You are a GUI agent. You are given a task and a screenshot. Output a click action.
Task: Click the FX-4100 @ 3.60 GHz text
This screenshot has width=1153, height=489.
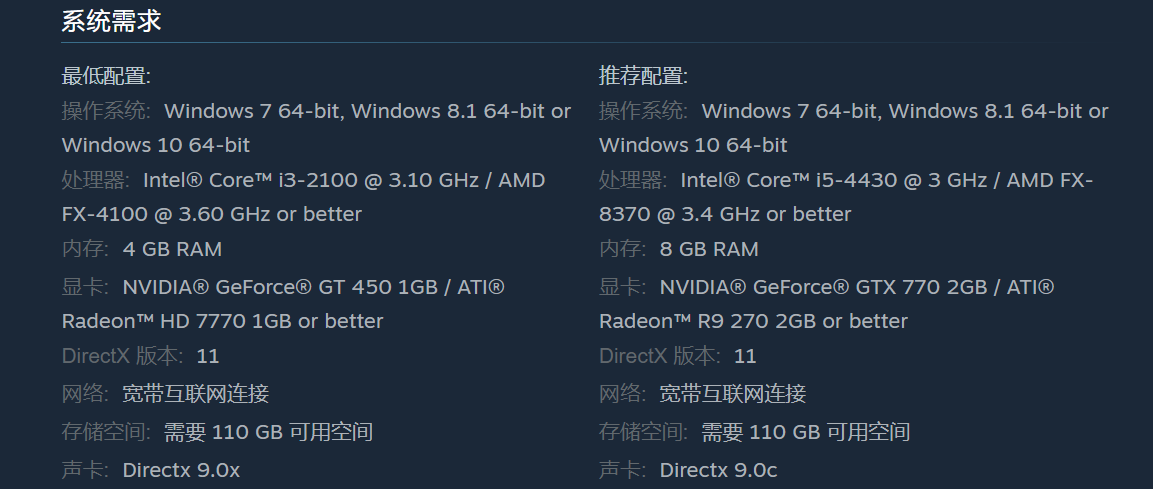click(211, 215)
